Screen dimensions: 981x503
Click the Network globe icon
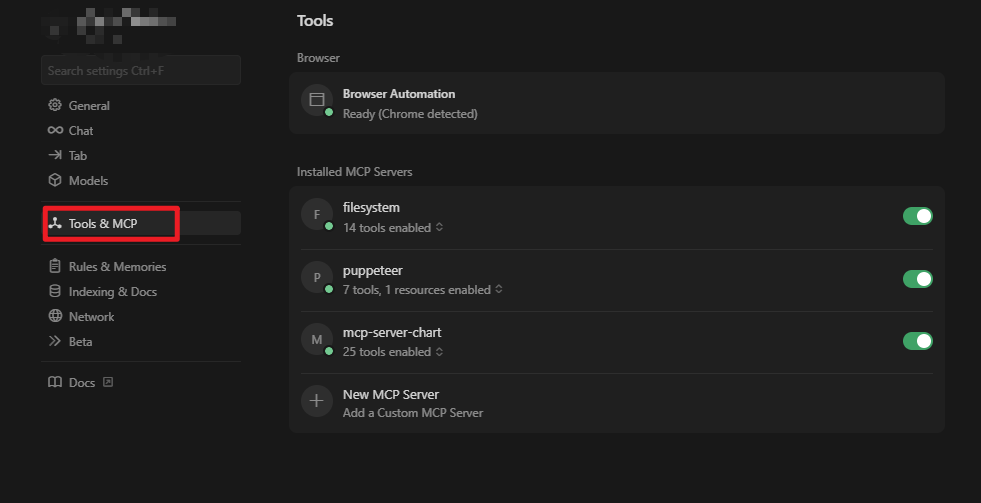point(55,317)
